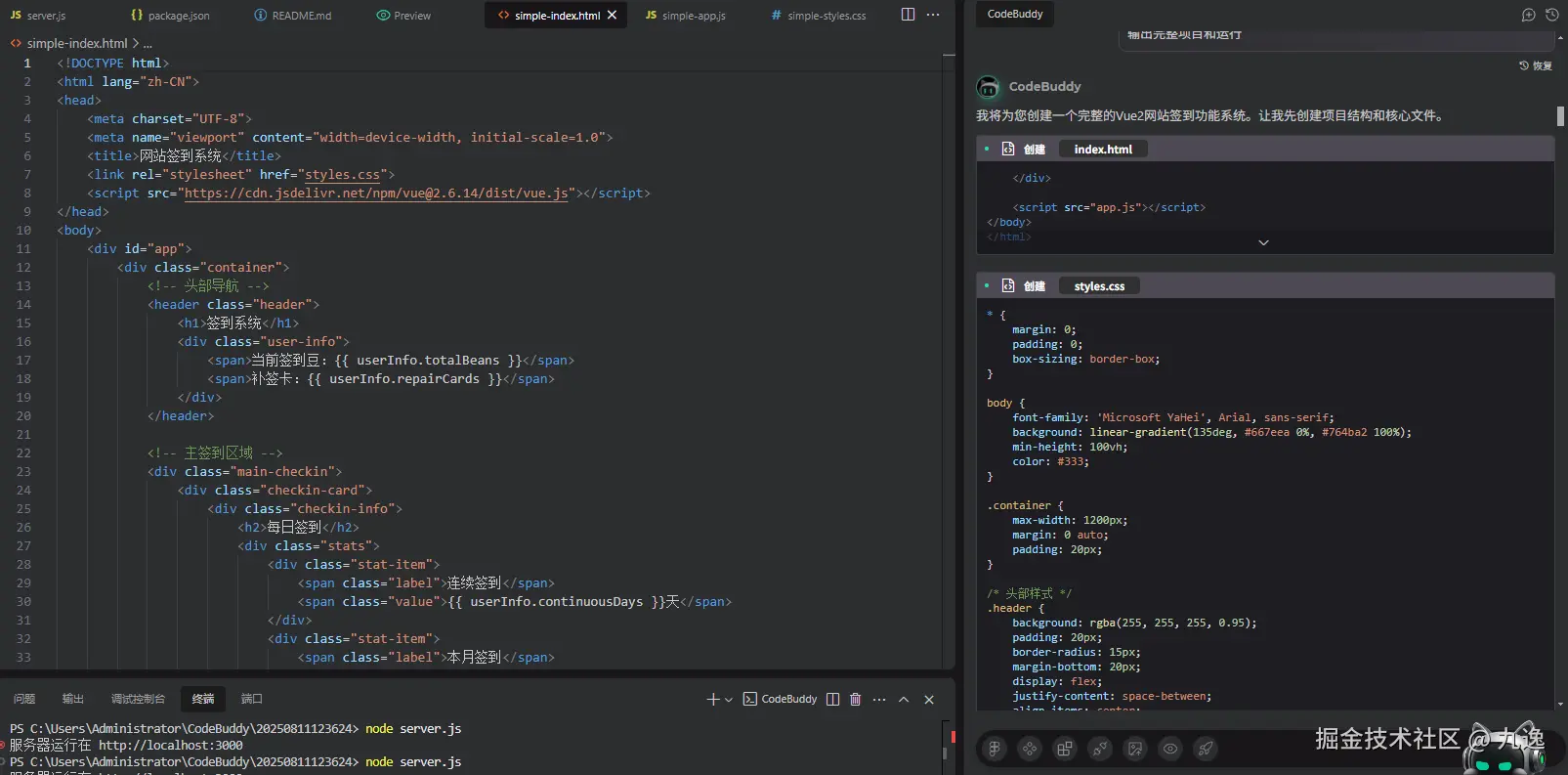
Task: Maximize terminal panel with the up chevron
Action: [x=904, y=699]
